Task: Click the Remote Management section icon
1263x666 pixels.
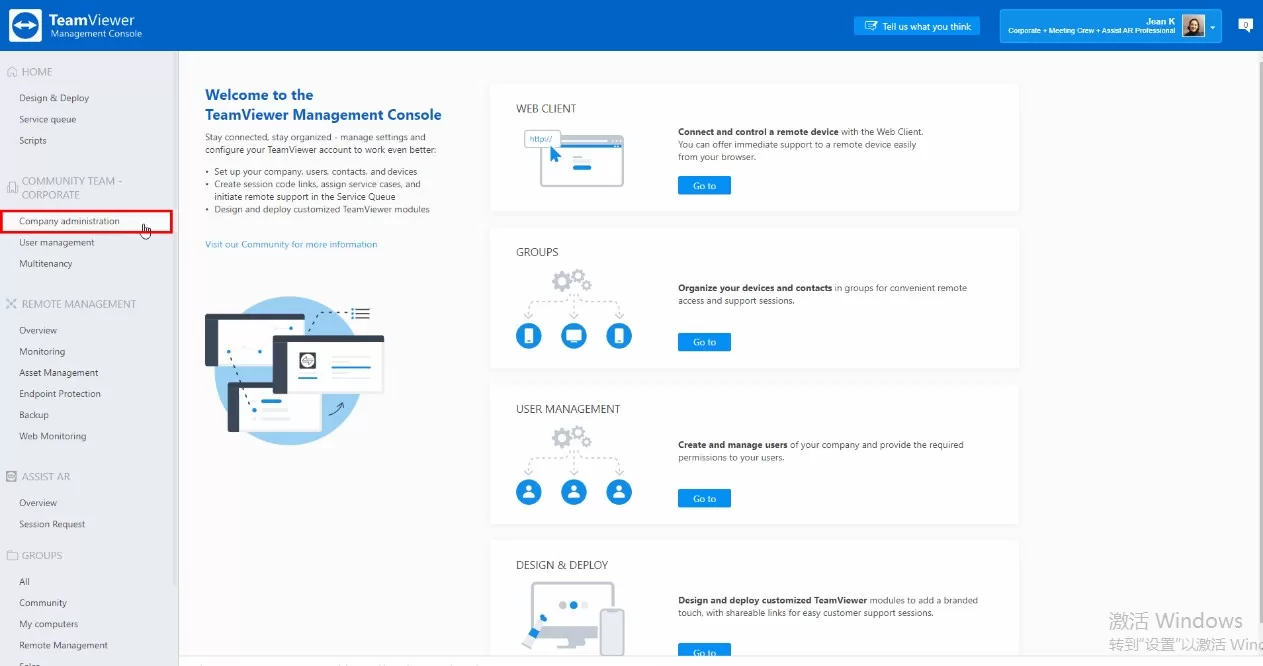Action: pos(12,304)
